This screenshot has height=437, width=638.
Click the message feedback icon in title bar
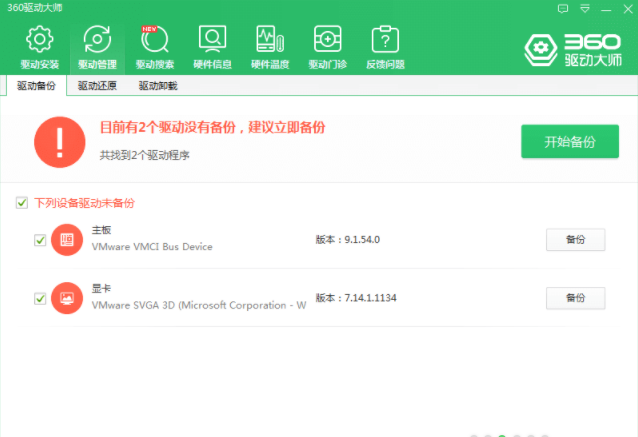tap(565, 8)
